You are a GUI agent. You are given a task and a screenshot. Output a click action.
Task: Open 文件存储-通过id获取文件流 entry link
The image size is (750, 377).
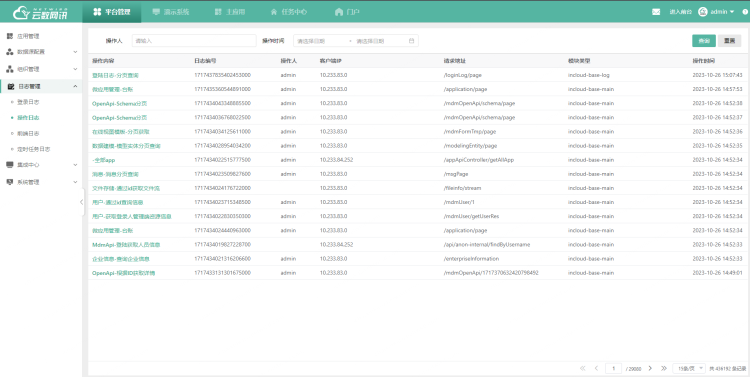click(x=126, y=188)
